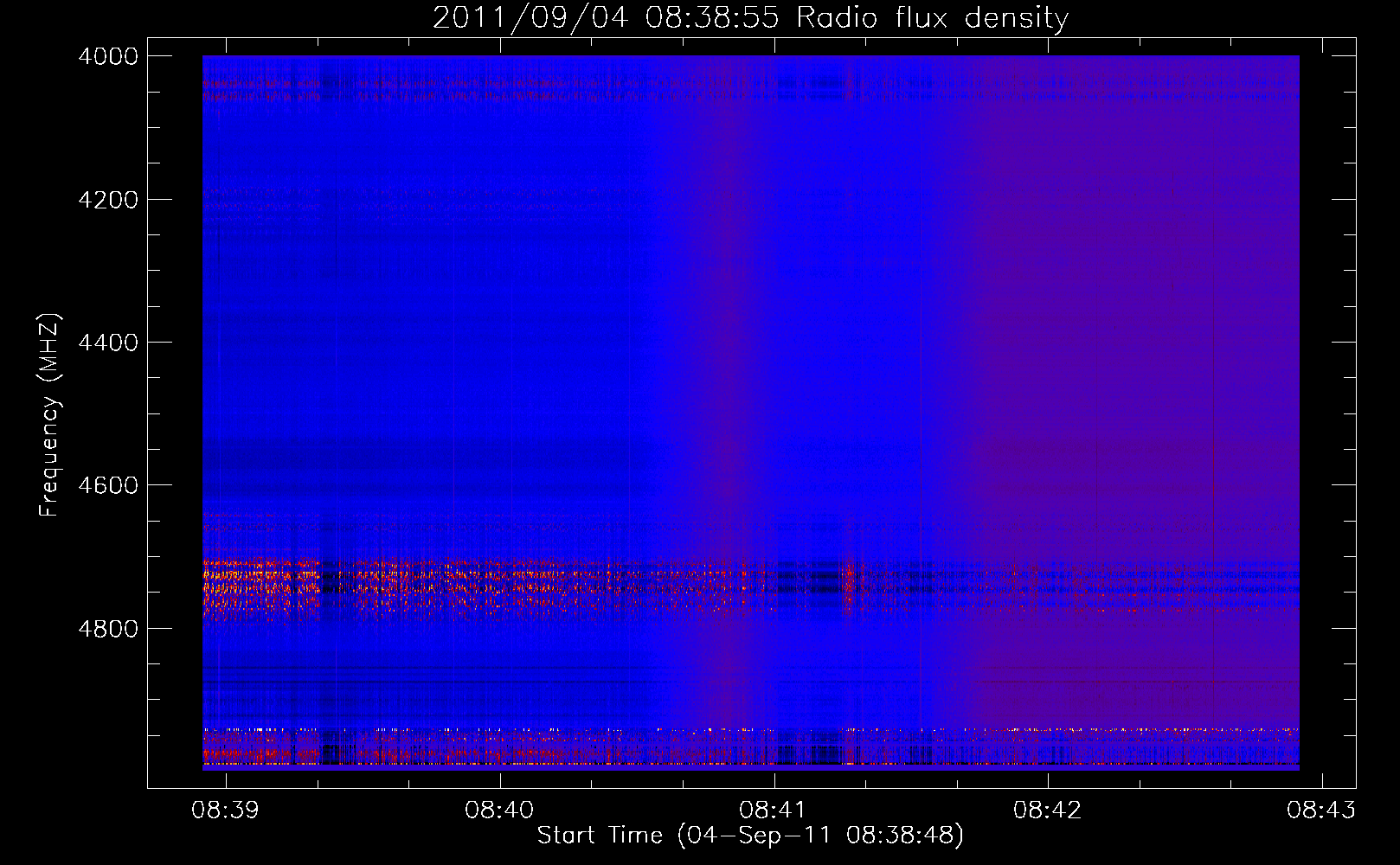Click the 4800 frequency tick label
This screenshot has width=1400, height=865.
click(108, 628)
